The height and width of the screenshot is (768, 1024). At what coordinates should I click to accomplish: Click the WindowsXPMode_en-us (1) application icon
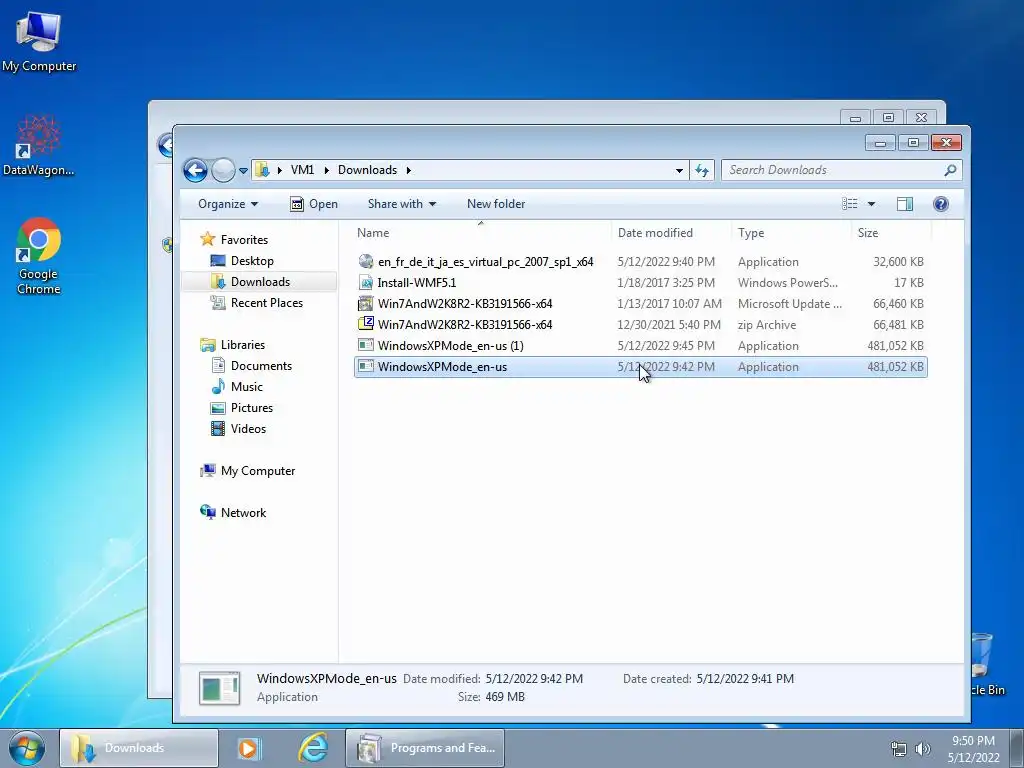[366, 345]
